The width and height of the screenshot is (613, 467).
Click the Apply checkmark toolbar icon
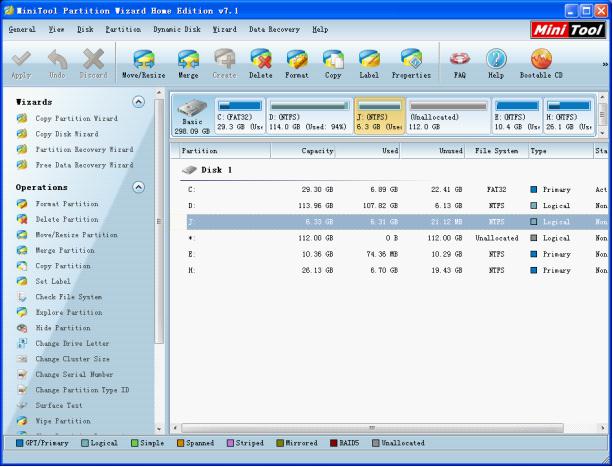click(21, 59)
